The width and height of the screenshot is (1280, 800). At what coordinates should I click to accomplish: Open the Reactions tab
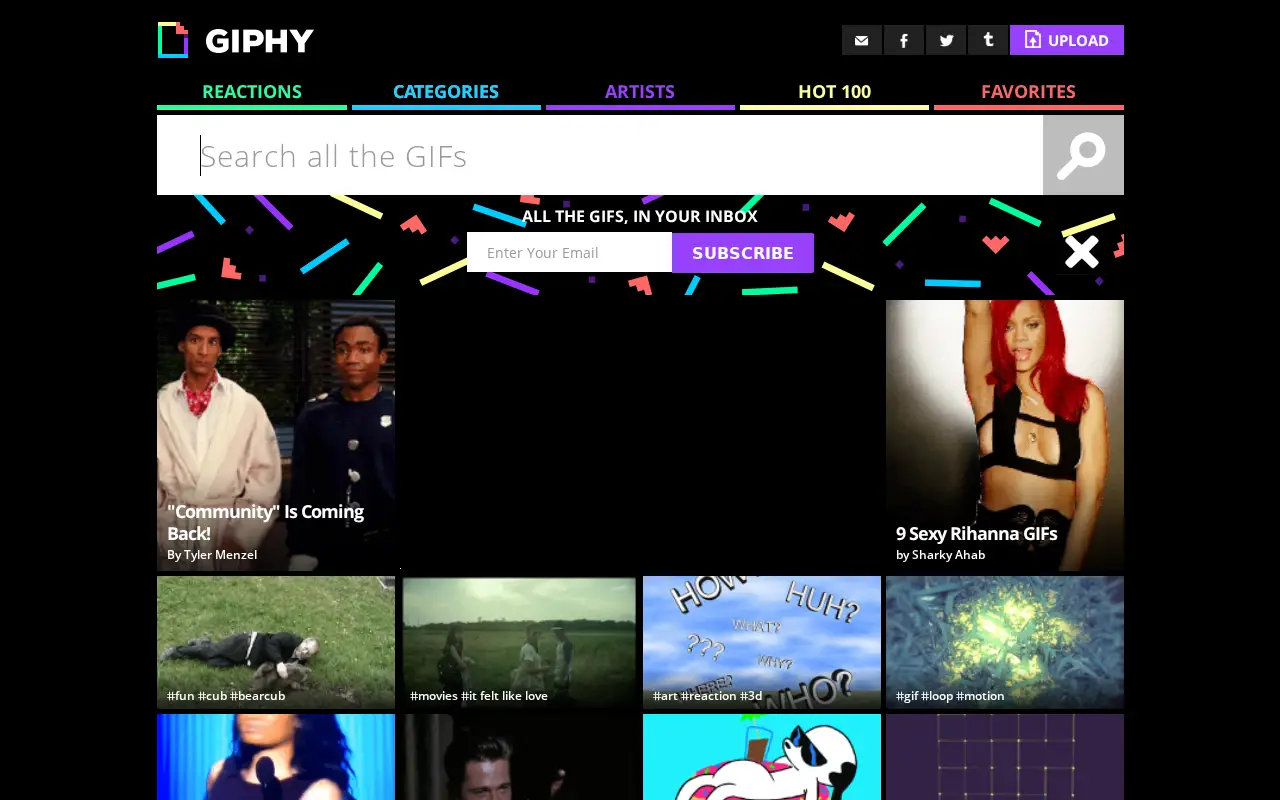(252, 93)
